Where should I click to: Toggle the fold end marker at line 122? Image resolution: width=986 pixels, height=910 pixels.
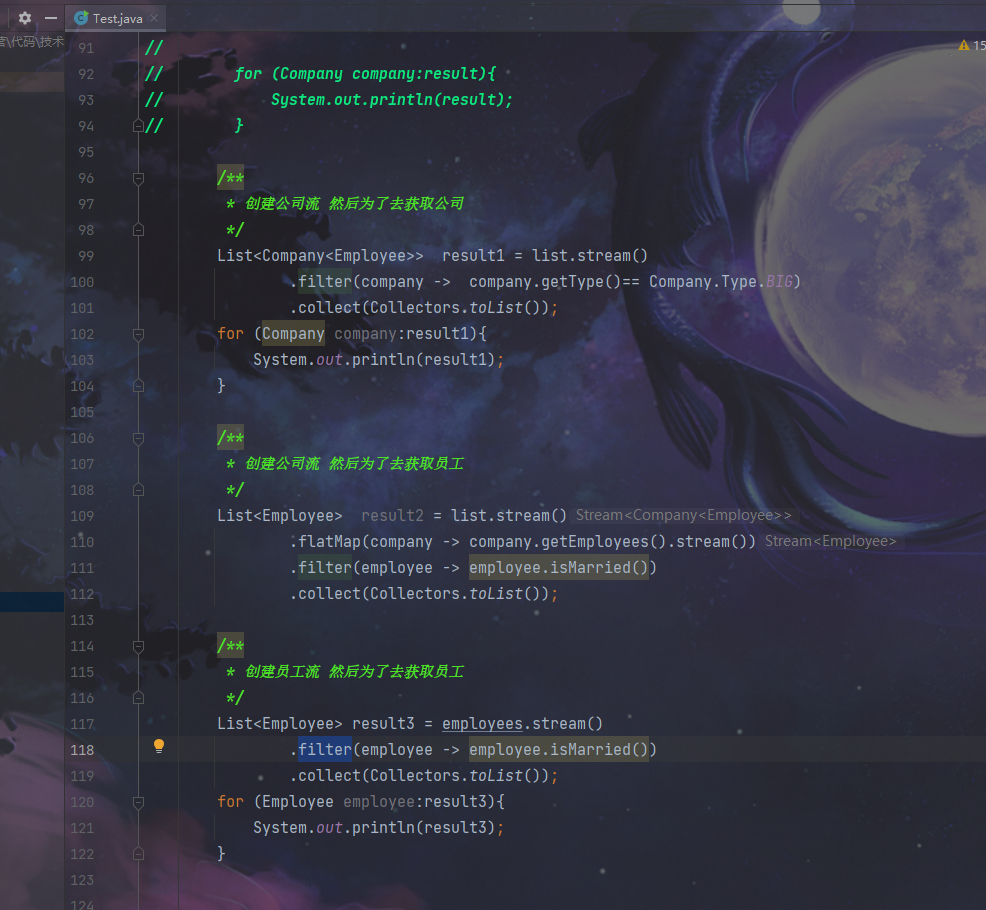click(138, 854)
